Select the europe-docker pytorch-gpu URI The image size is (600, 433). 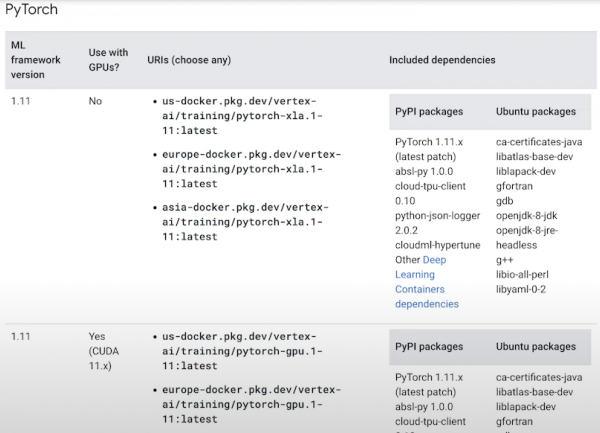coord(251,404)
